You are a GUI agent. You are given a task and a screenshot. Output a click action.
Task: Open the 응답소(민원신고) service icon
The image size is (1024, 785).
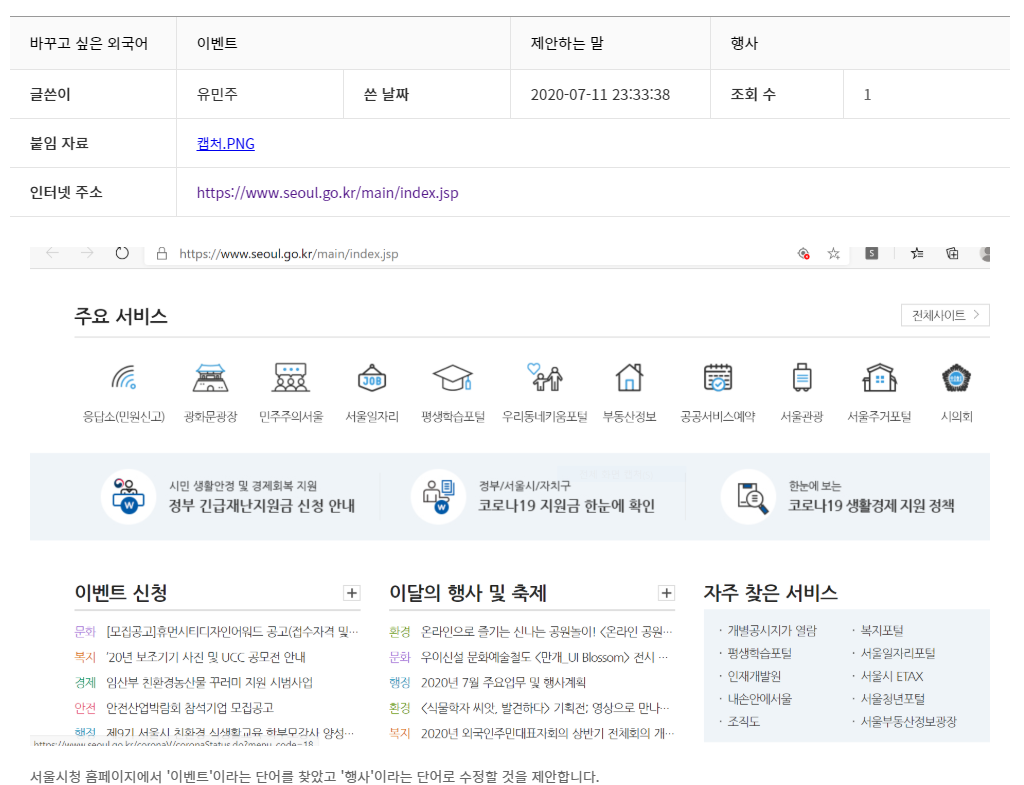point(124,379)
